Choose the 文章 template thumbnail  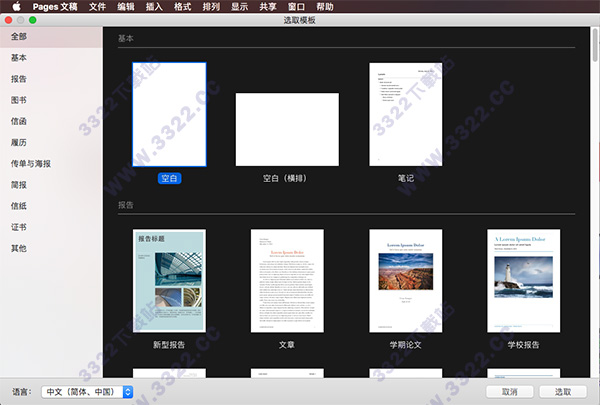pos(287,281)
